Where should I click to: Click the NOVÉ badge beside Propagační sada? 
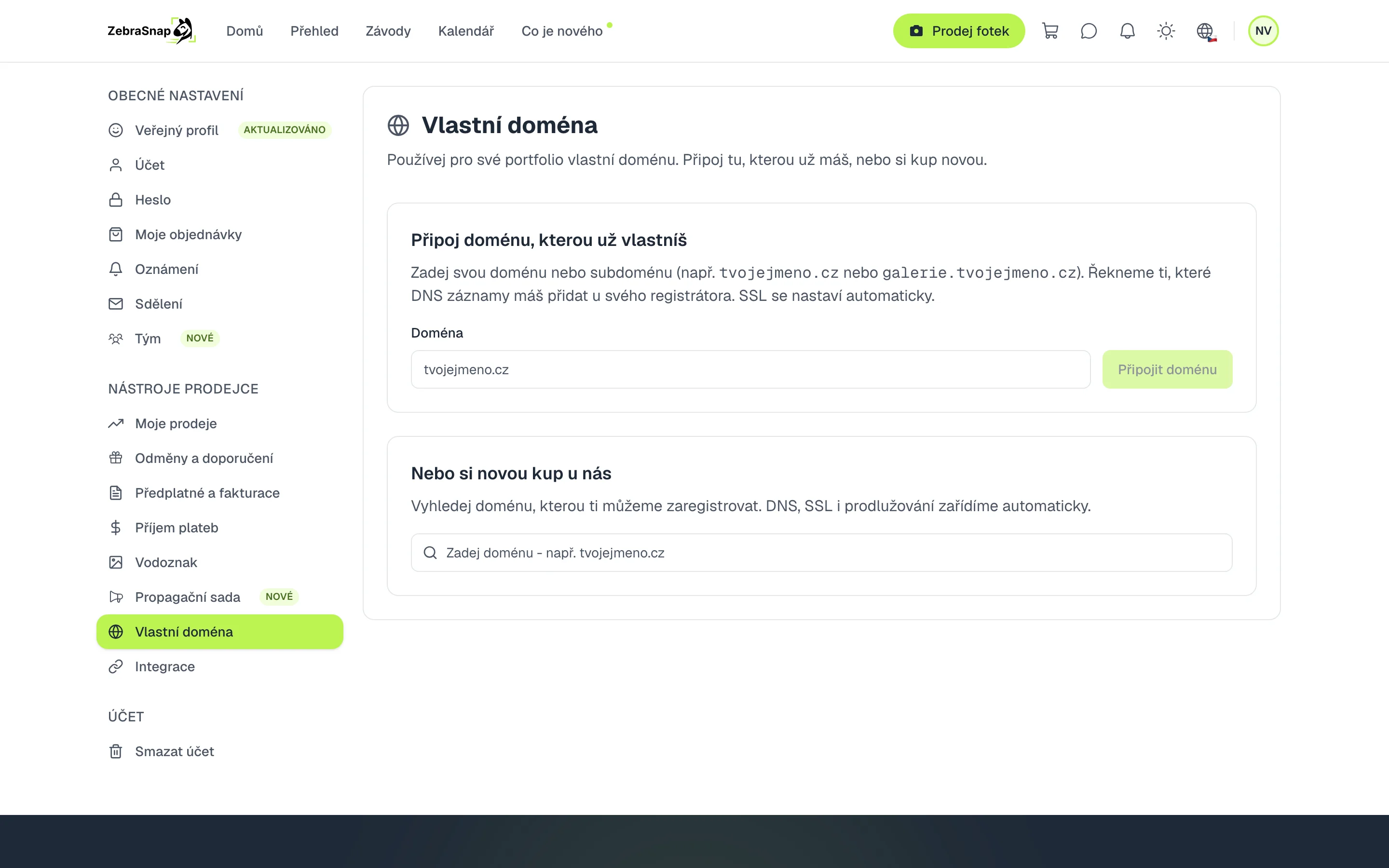(x=279, y=597)
